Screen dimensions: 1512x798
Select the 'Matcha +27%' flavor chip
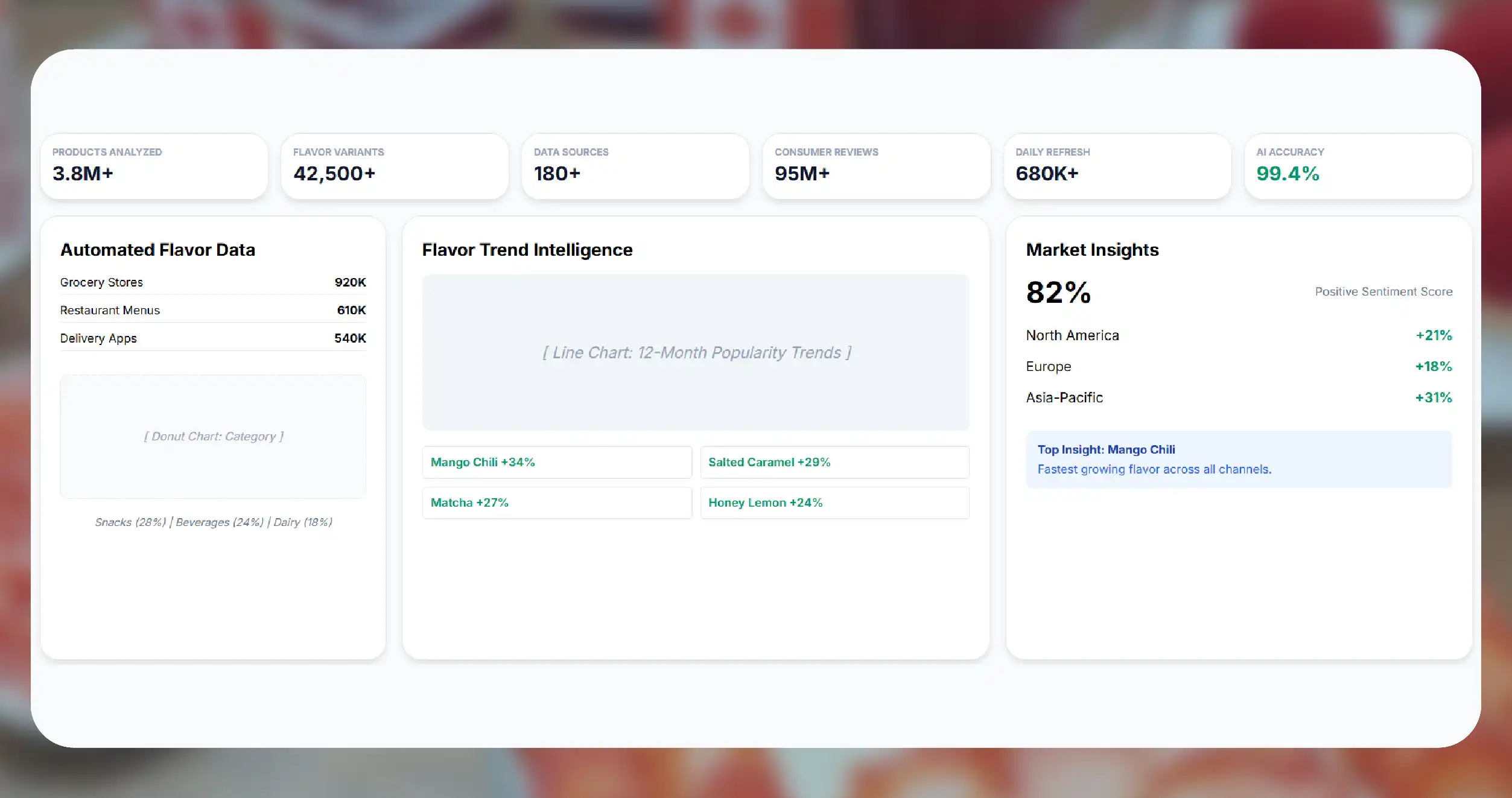(557, 503)
